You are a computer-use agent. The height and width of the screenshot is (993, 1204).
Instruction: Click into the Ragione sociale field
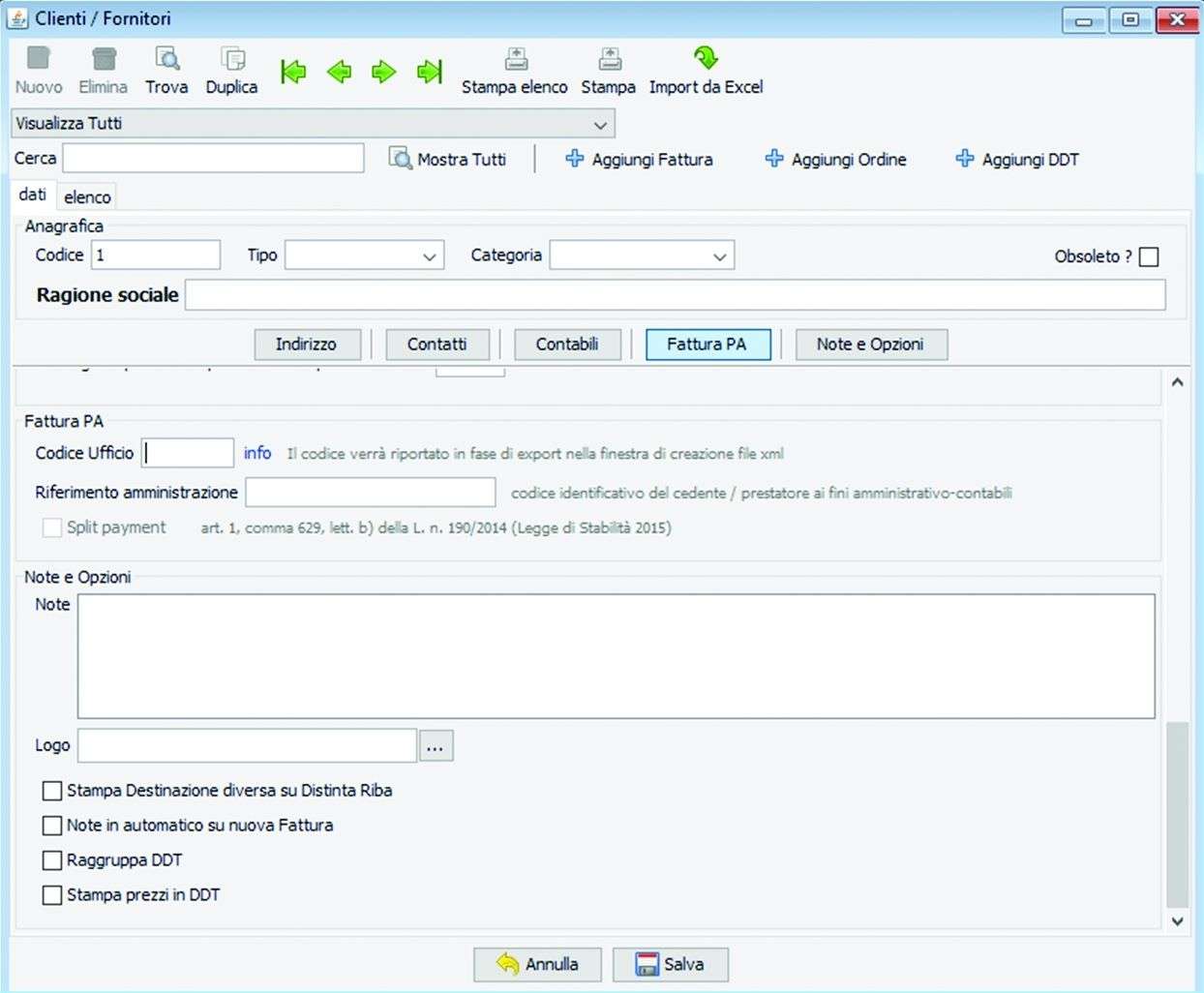(x=675, y=295)
